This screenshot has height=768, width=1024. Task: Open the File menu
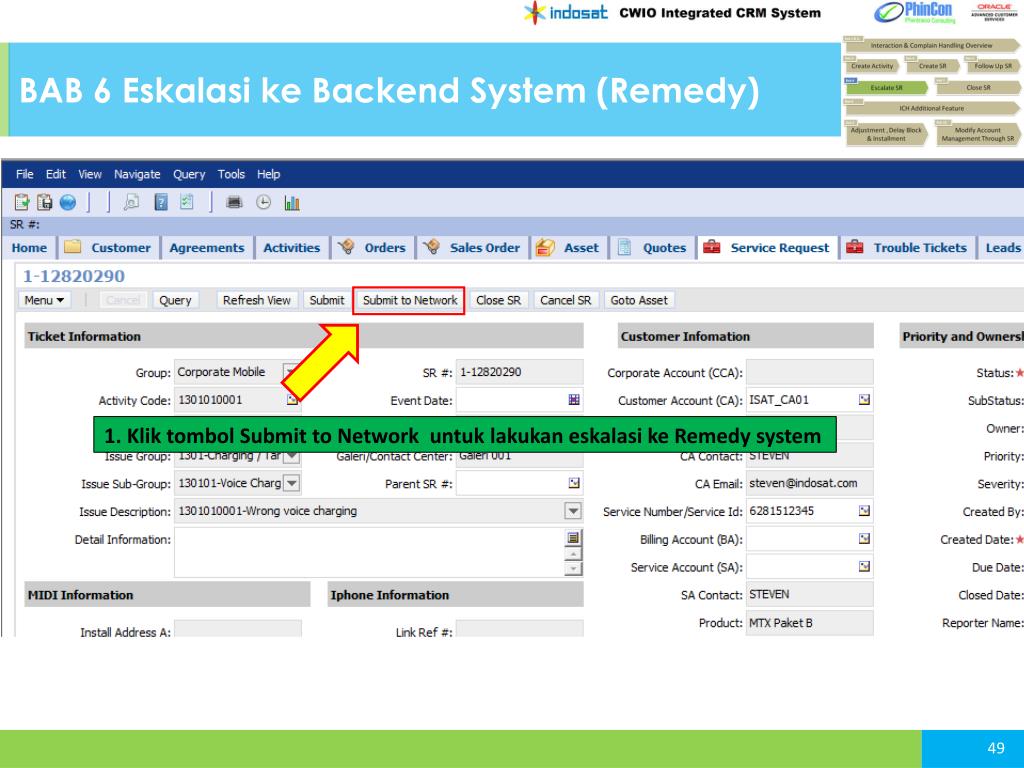24,174
